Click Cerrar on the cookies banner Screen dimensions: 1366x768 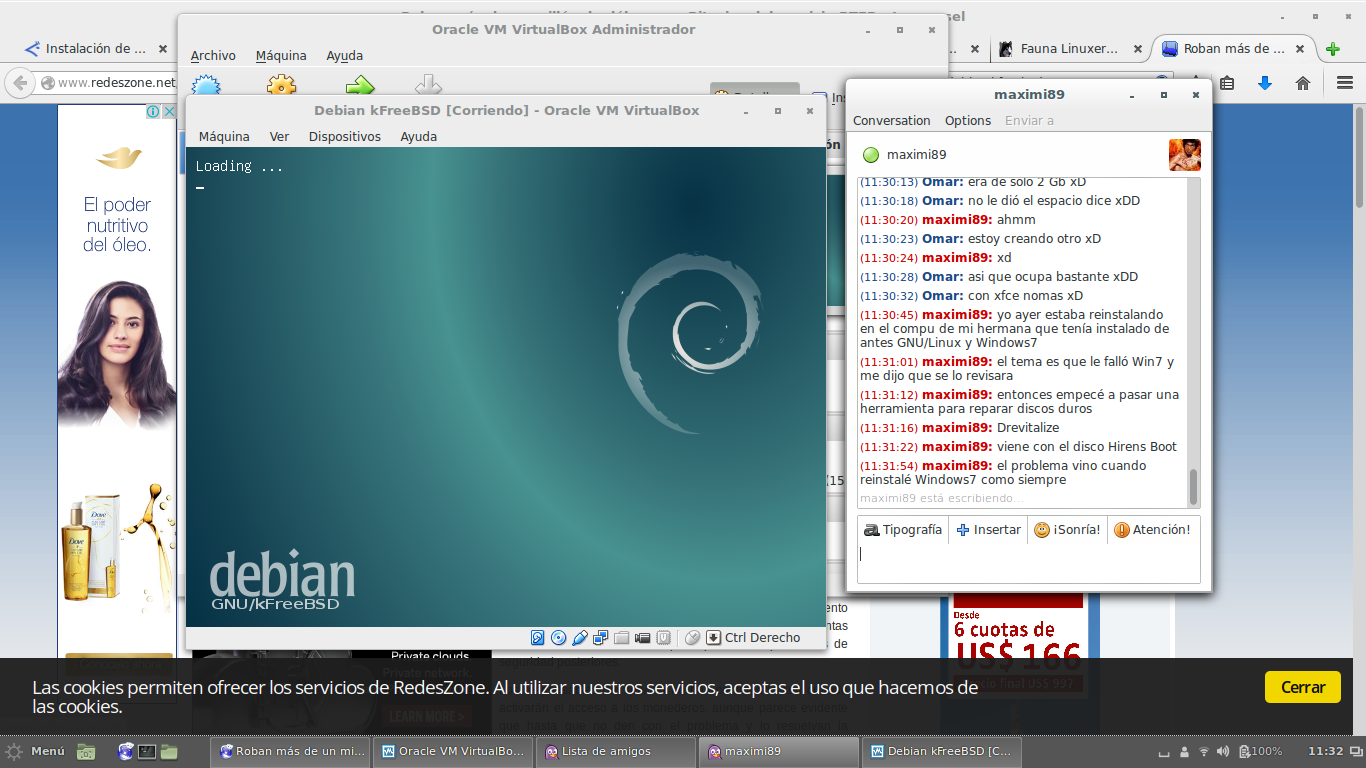pos(1303,687)
